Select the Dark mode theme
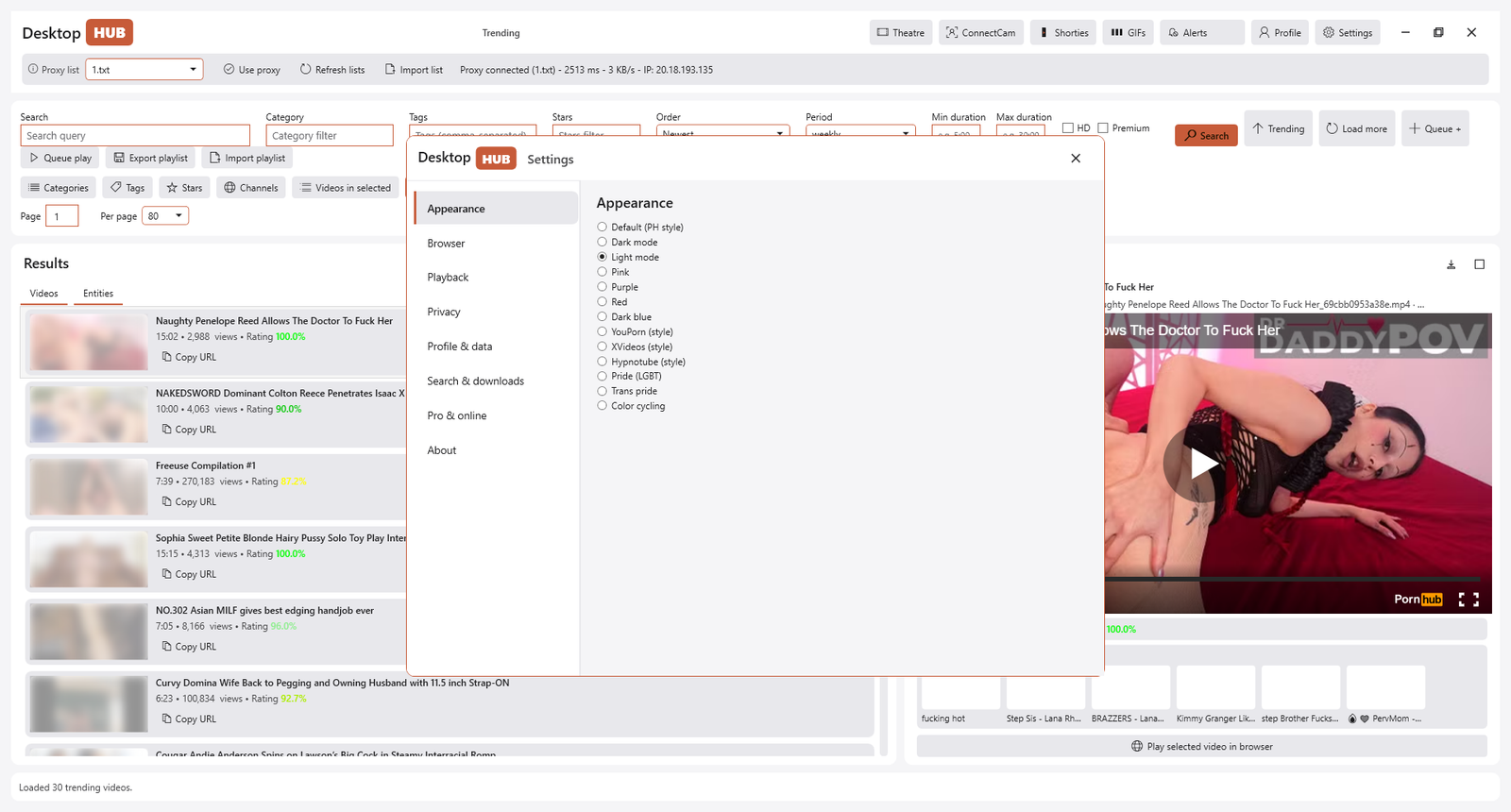Image resolution: width=1511 pixels, height=812 pixels. [x=627, y=243]
